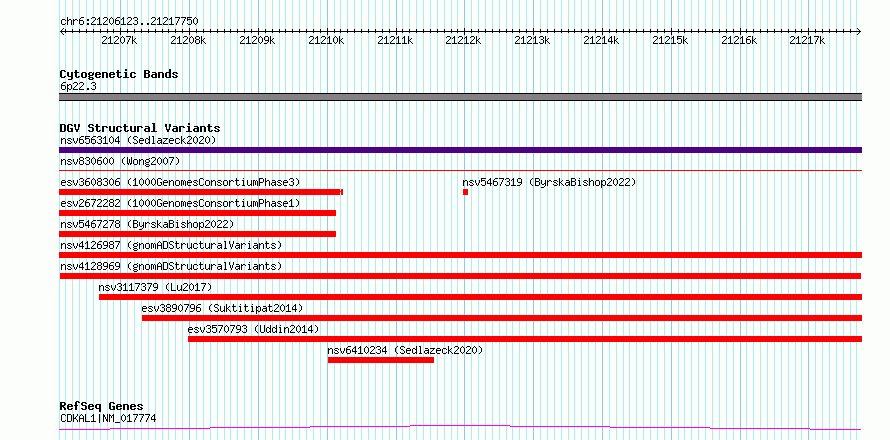Select the gray 6p22.3 cytogenetic band bar
This screenshot has height=440, width=890.
(x=460, y=97)
